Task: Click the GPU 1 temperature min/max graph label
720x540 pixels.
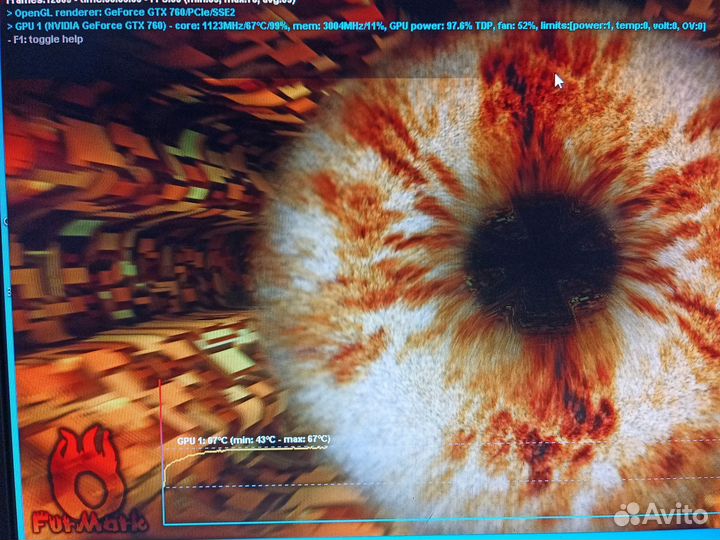Action: click(253, 439)
